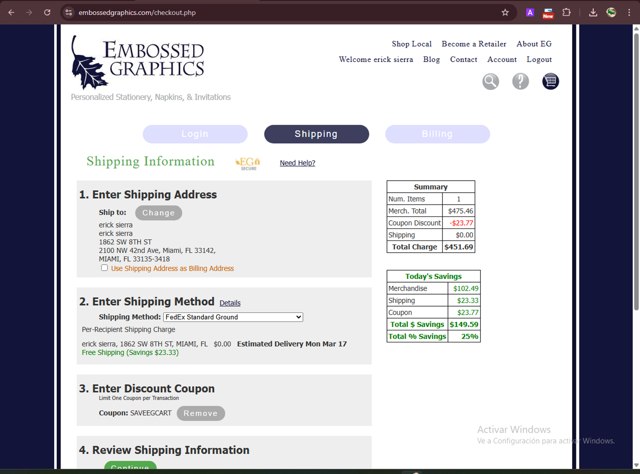Click Free Shipping (Savings $23.33) text

130,352
